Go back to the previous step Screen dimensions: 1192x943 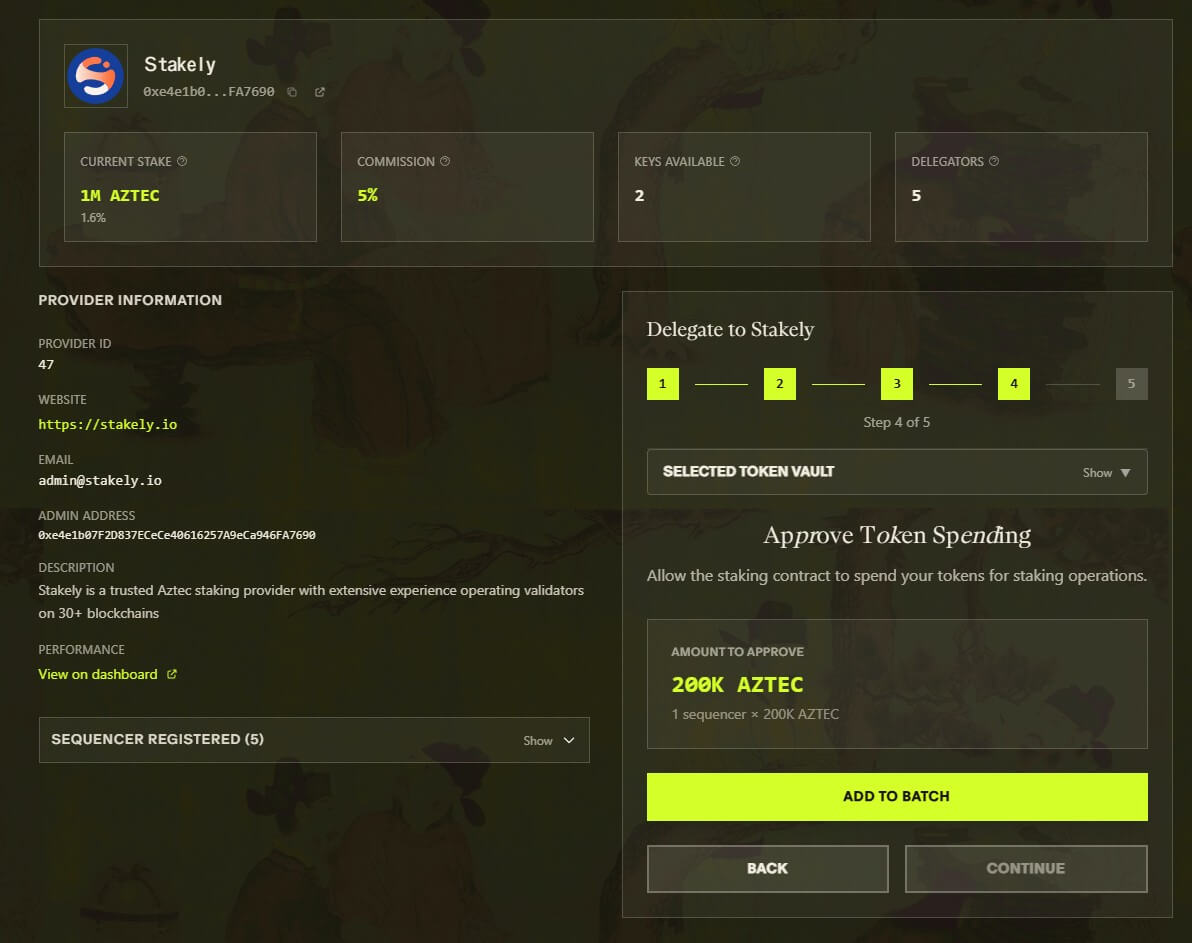coord(767,868)
